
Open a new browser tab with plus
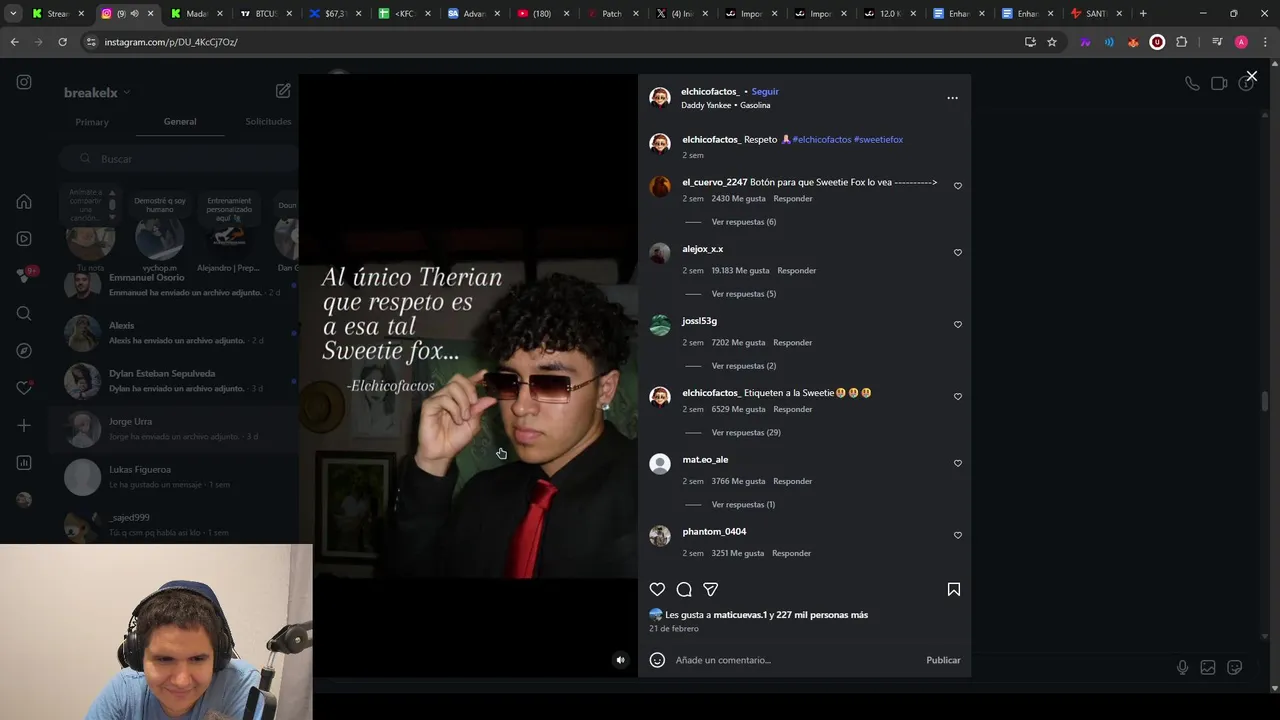click(x=1143, y=14)
